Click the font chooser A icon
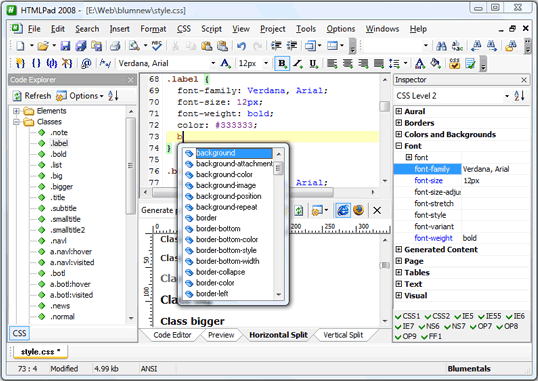Image resolution: width=538 pixels, height=381 pixels. point(225,64)
